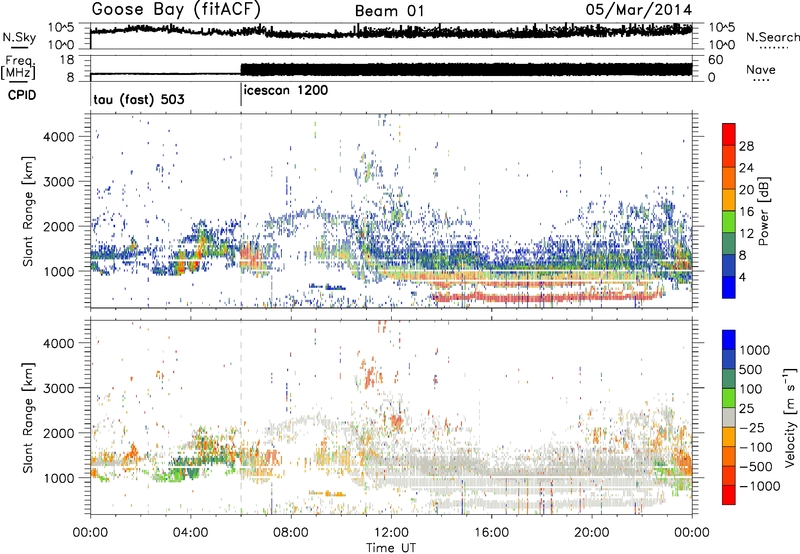
Task: Click the dotted line sample under 'N.Search'
Action: (x=774, y=48)
